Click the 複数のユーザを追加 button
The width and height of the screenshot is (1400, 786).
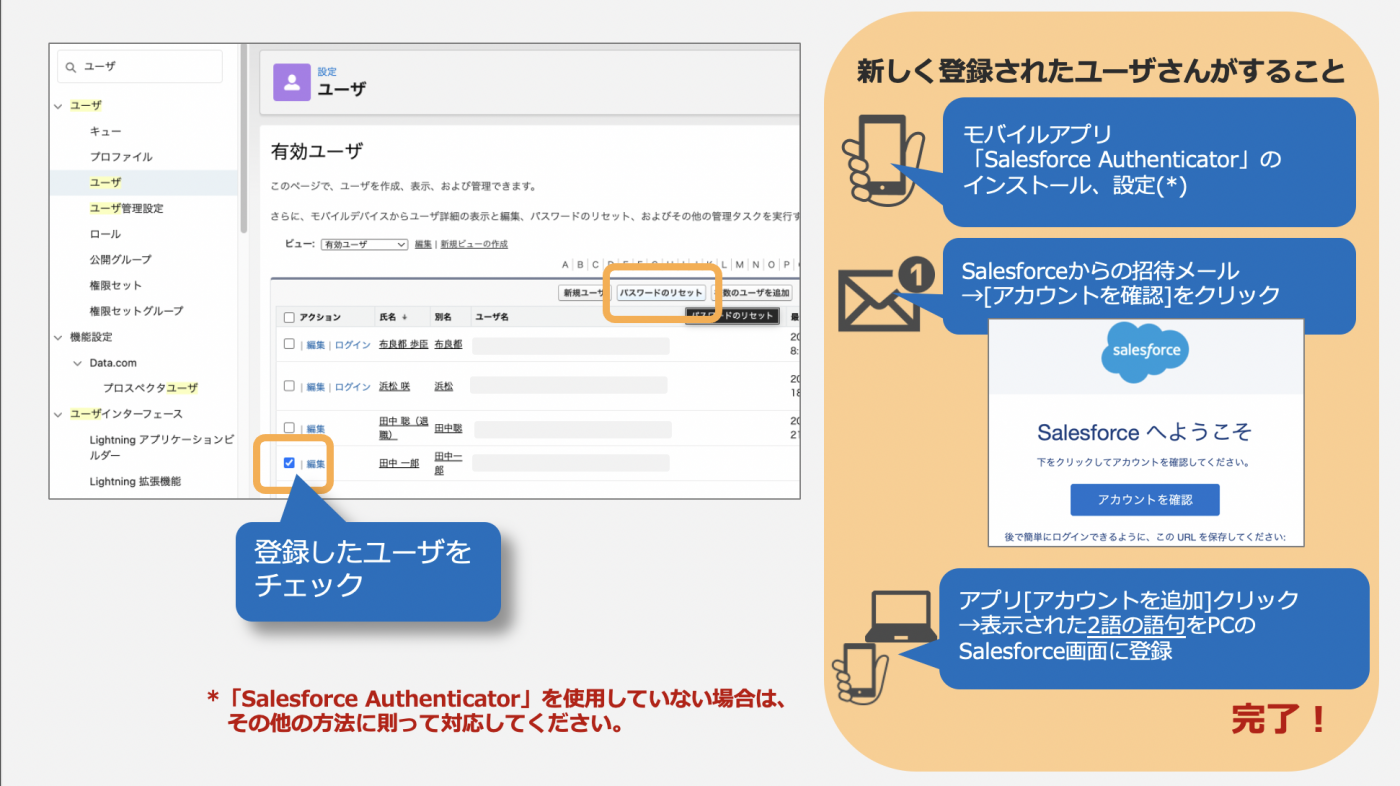pyautogui.click(x=752, y=293)
